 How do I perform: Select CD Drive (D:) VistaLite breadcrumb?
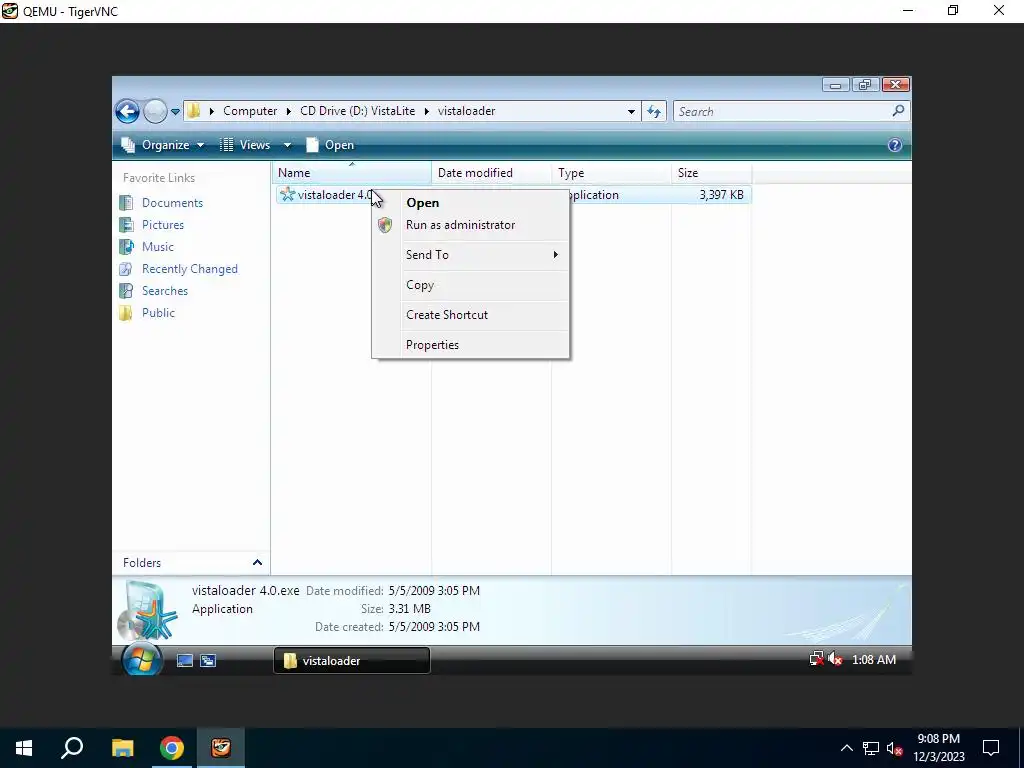357,111
